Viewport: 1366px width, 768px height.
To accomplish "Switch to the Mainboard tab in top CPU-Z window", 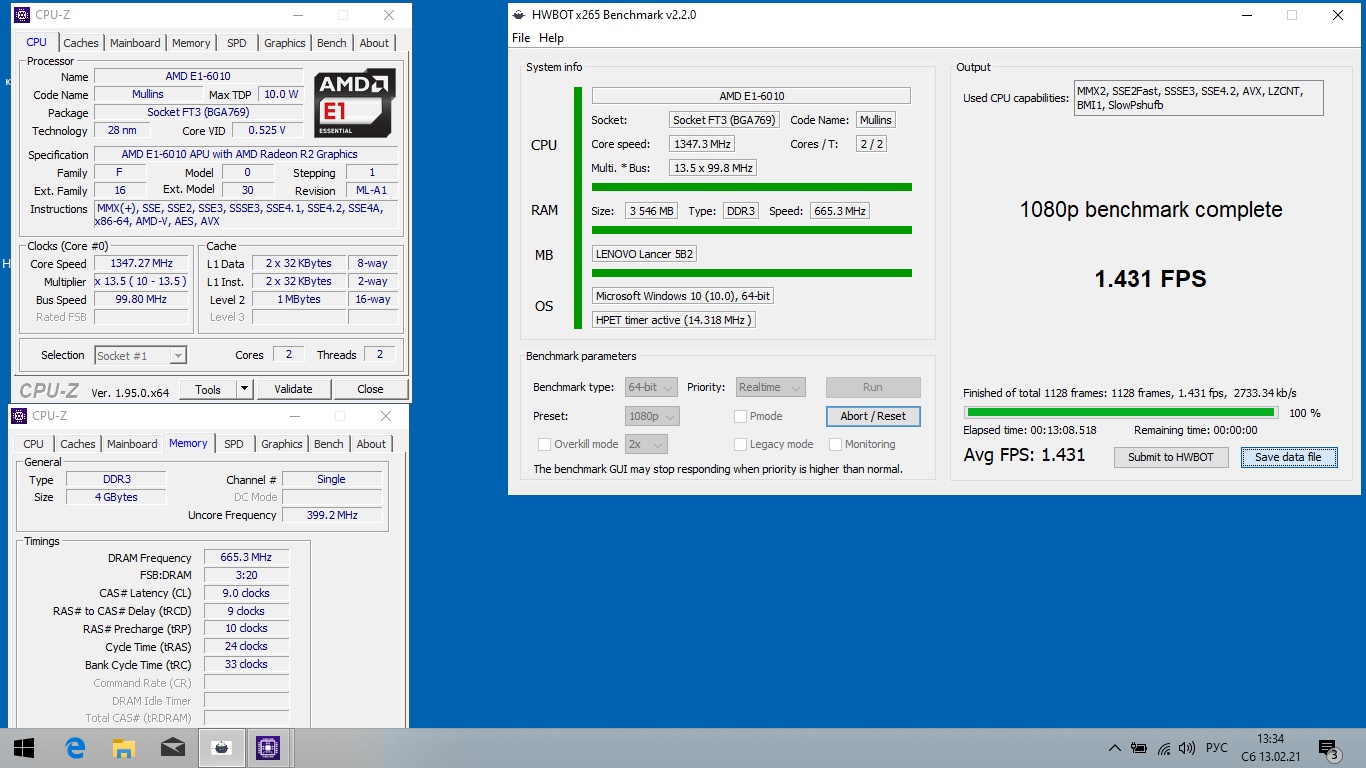I will coord(135,43).
